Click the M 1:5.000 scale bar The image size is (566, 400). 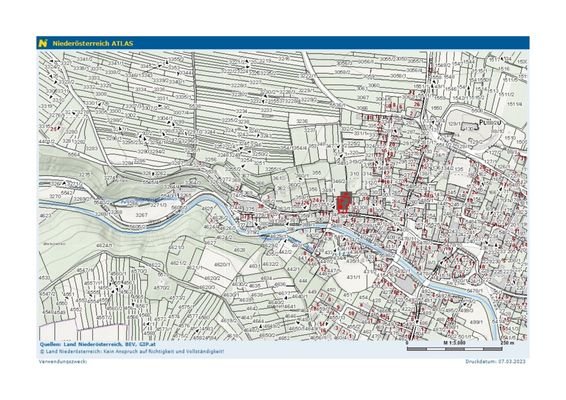[x=454, y=346]
